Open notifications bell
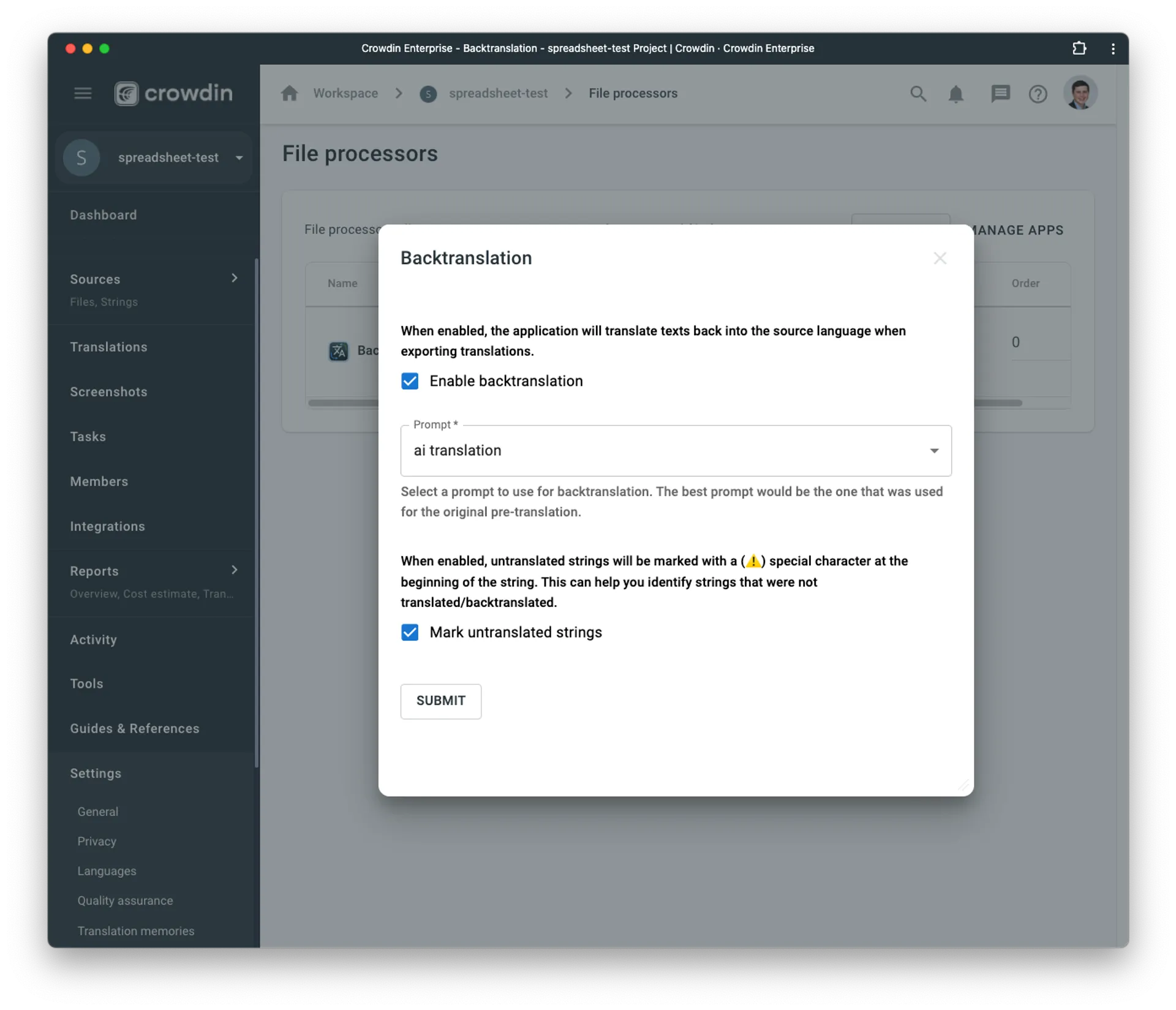1176x1010 pixels. point(956,94)
